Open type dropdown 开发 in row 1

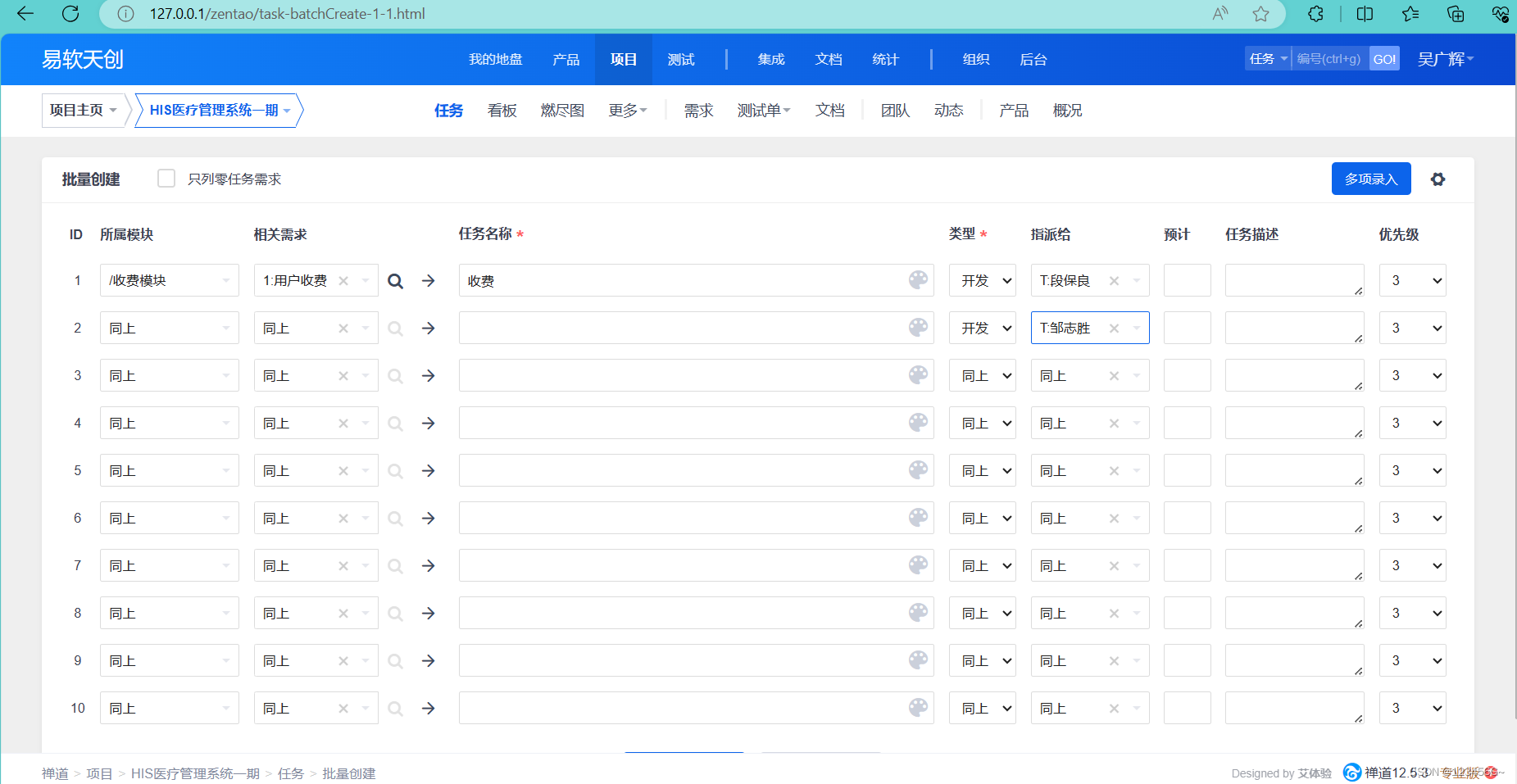point(982,281)
